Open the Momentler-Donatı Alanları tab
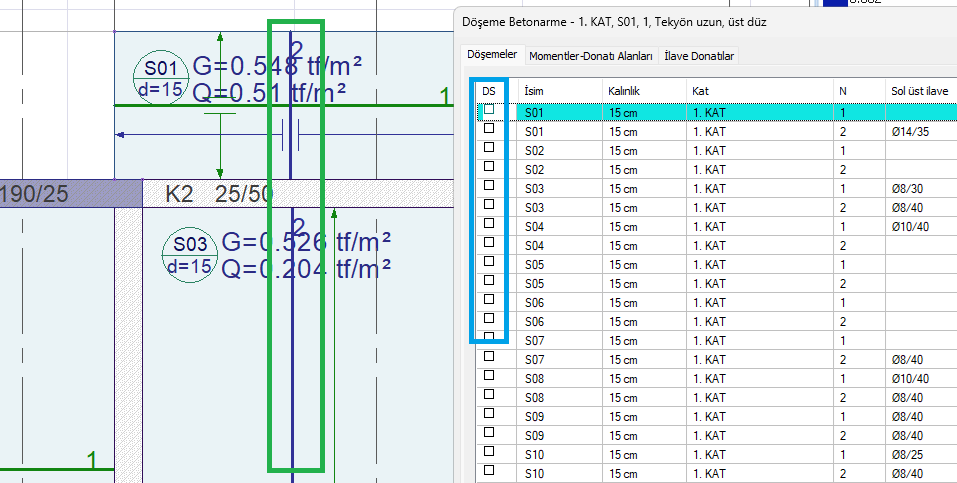This screenshot has width=957, height=483. pyautogui.click(x=591, y=56)
